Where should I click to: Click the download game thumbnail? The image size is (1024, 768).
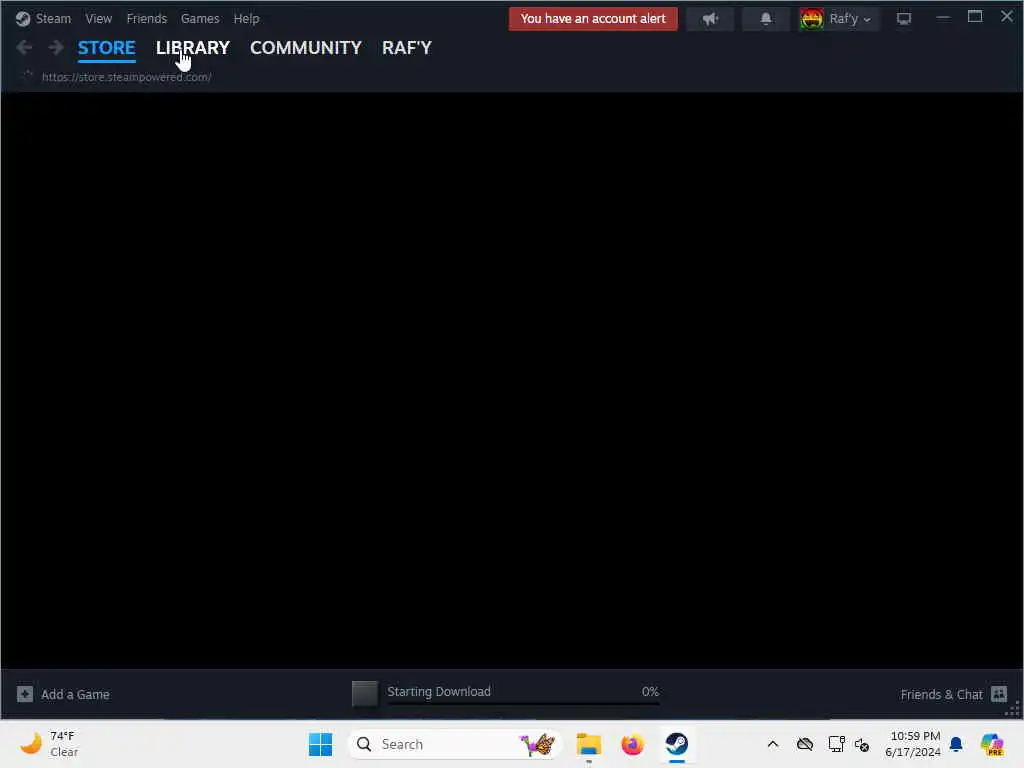click(x=365, y=694)
